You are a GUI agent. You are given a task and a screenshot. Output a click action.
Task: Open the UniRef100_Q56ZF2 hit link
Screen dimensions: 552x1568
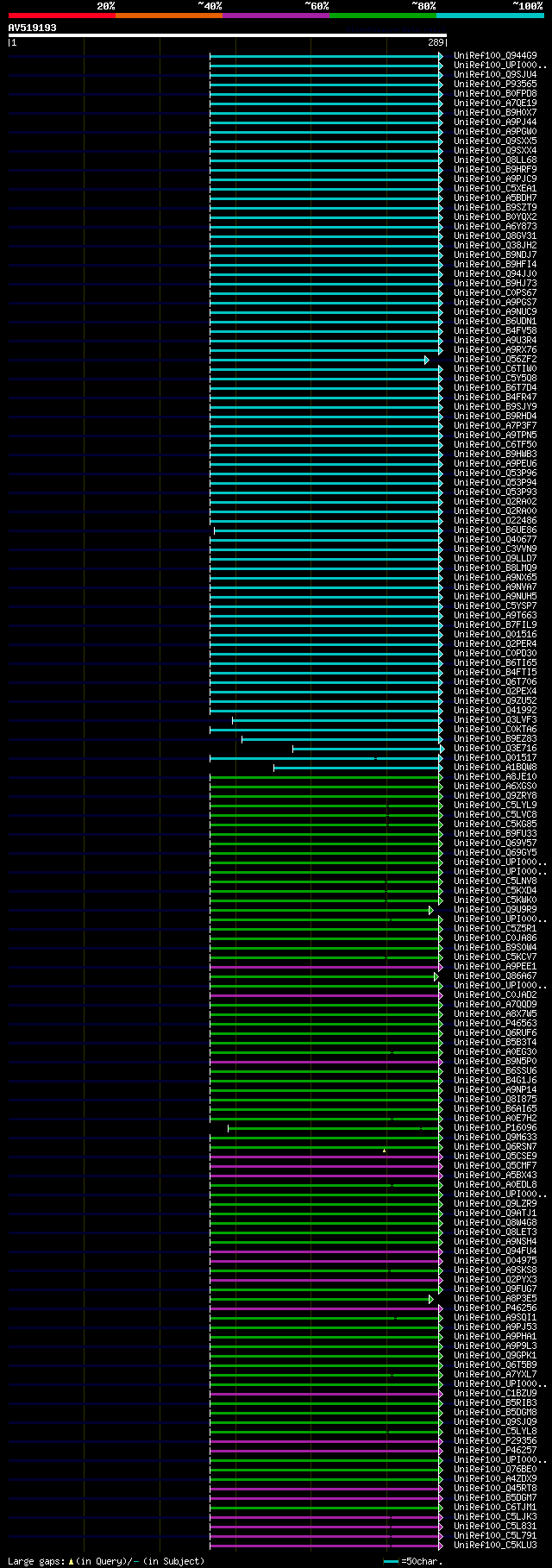pos(495,360)
